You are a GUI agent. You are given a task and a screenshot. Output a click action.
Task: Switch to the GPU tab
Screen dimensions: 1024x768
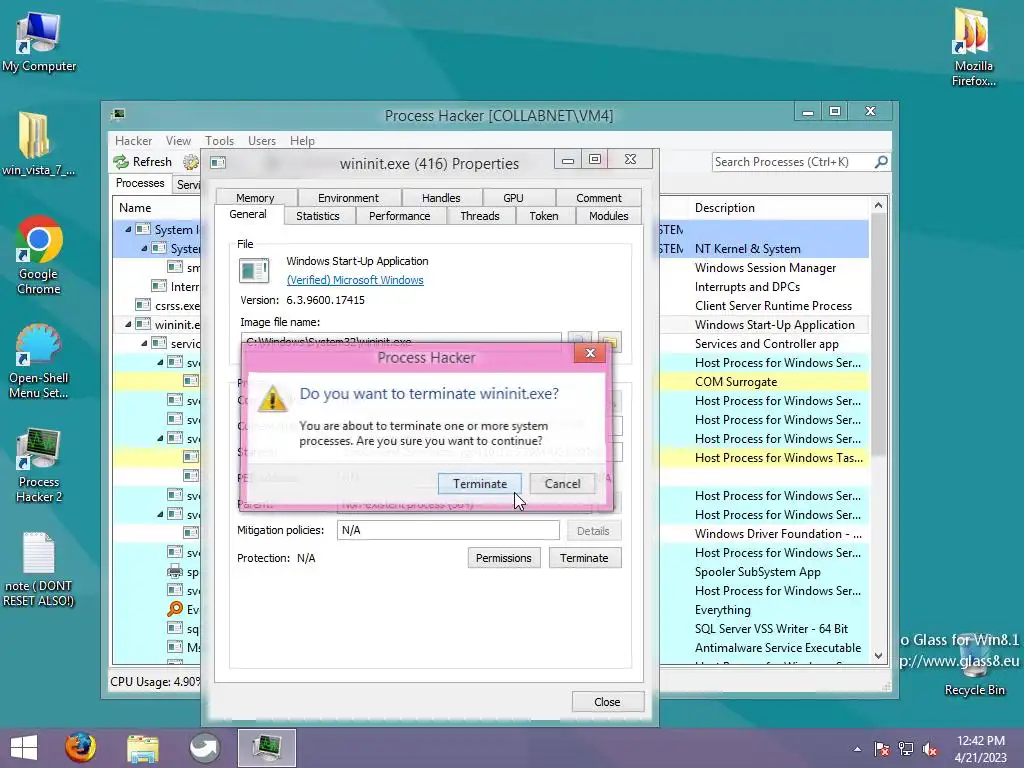[513, 198]
